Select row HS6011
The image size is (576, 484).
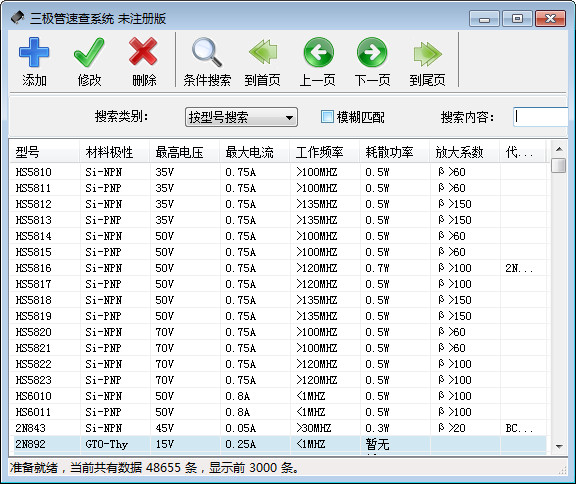278,412
